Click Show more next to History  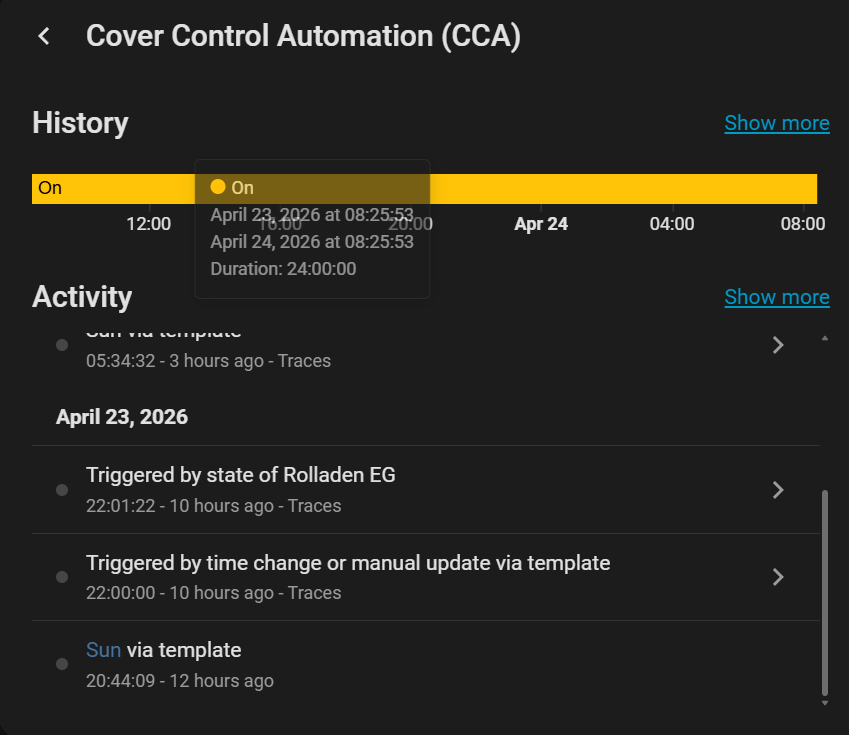[x=776, y=123]
